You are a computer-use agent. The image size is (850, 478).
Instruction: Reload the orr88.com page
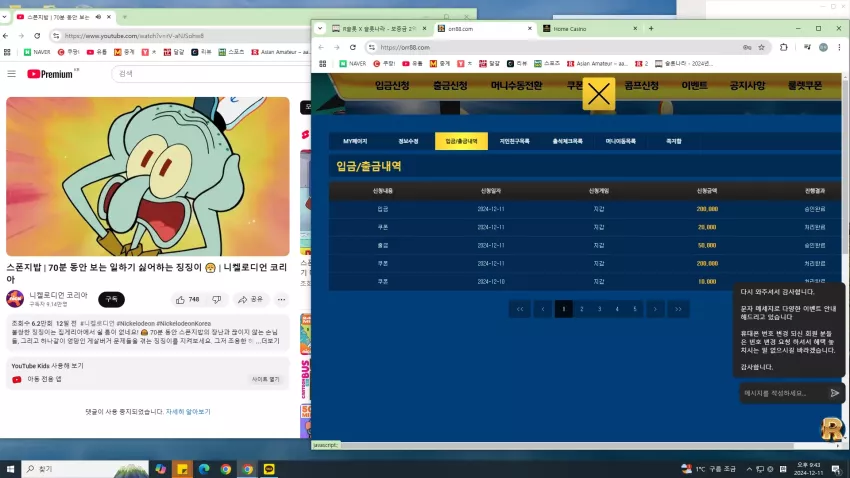353,48
